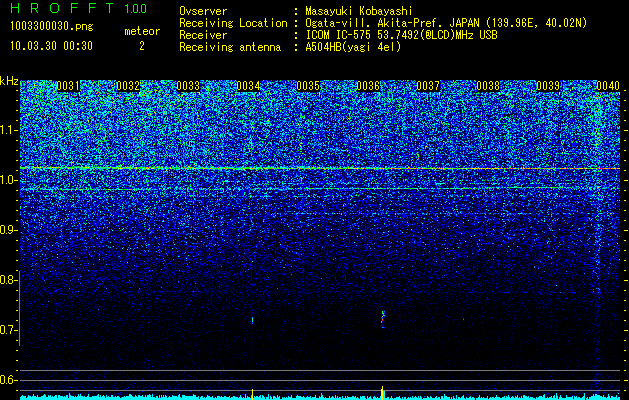Click the meteor count value 2
The image size is (629, 400).
(x=142, y=46)
